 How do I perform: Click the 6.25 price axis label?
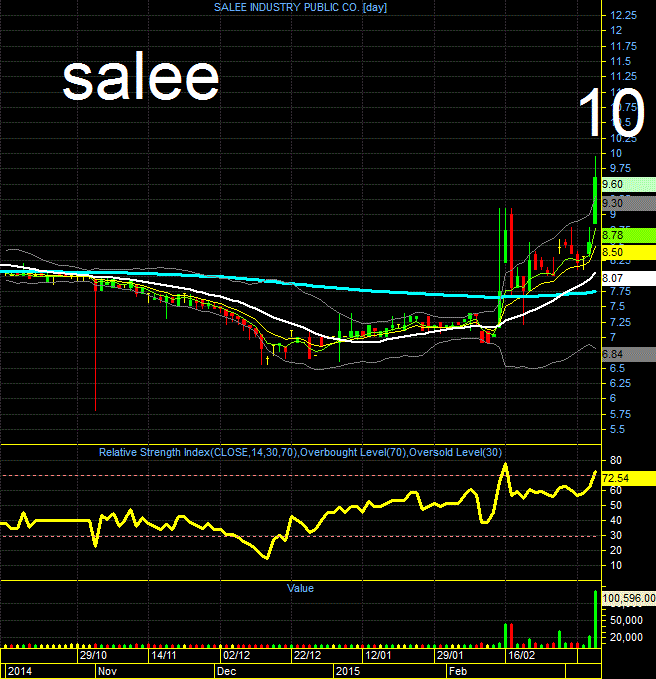pyautogui.click(x=620, y=384)
